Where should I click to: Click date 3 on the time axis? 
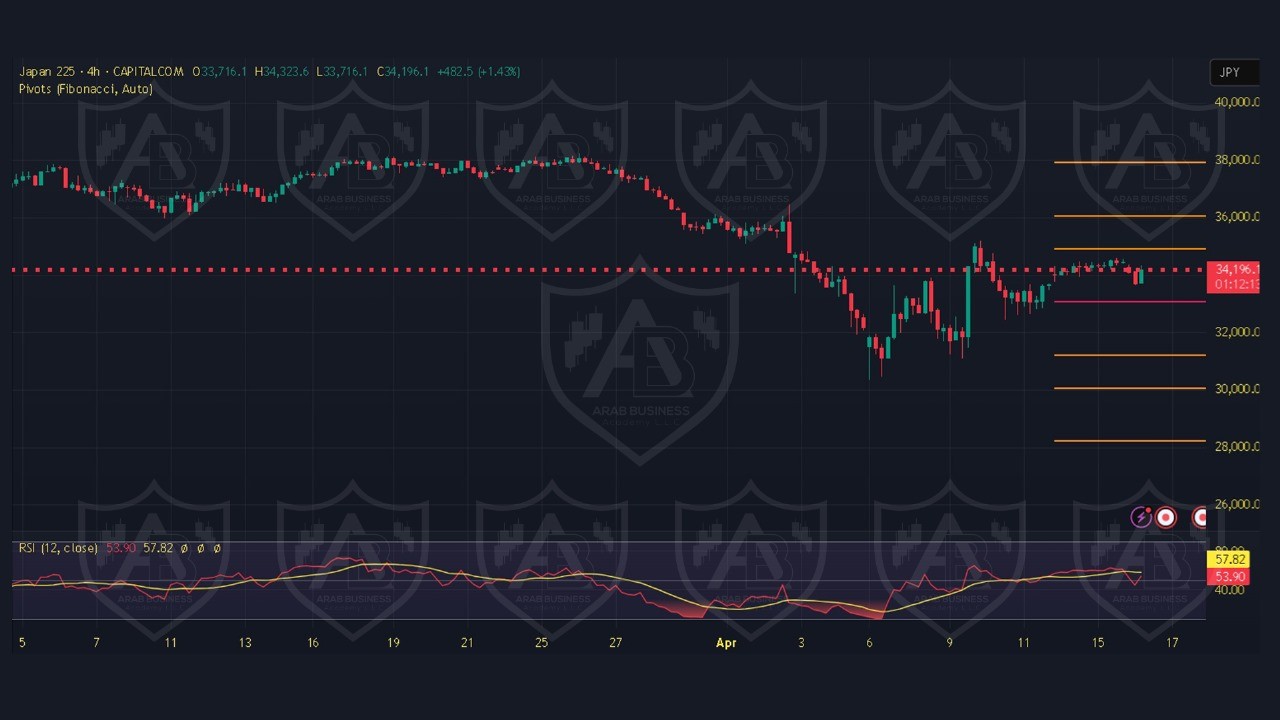[x=800, y=643]
